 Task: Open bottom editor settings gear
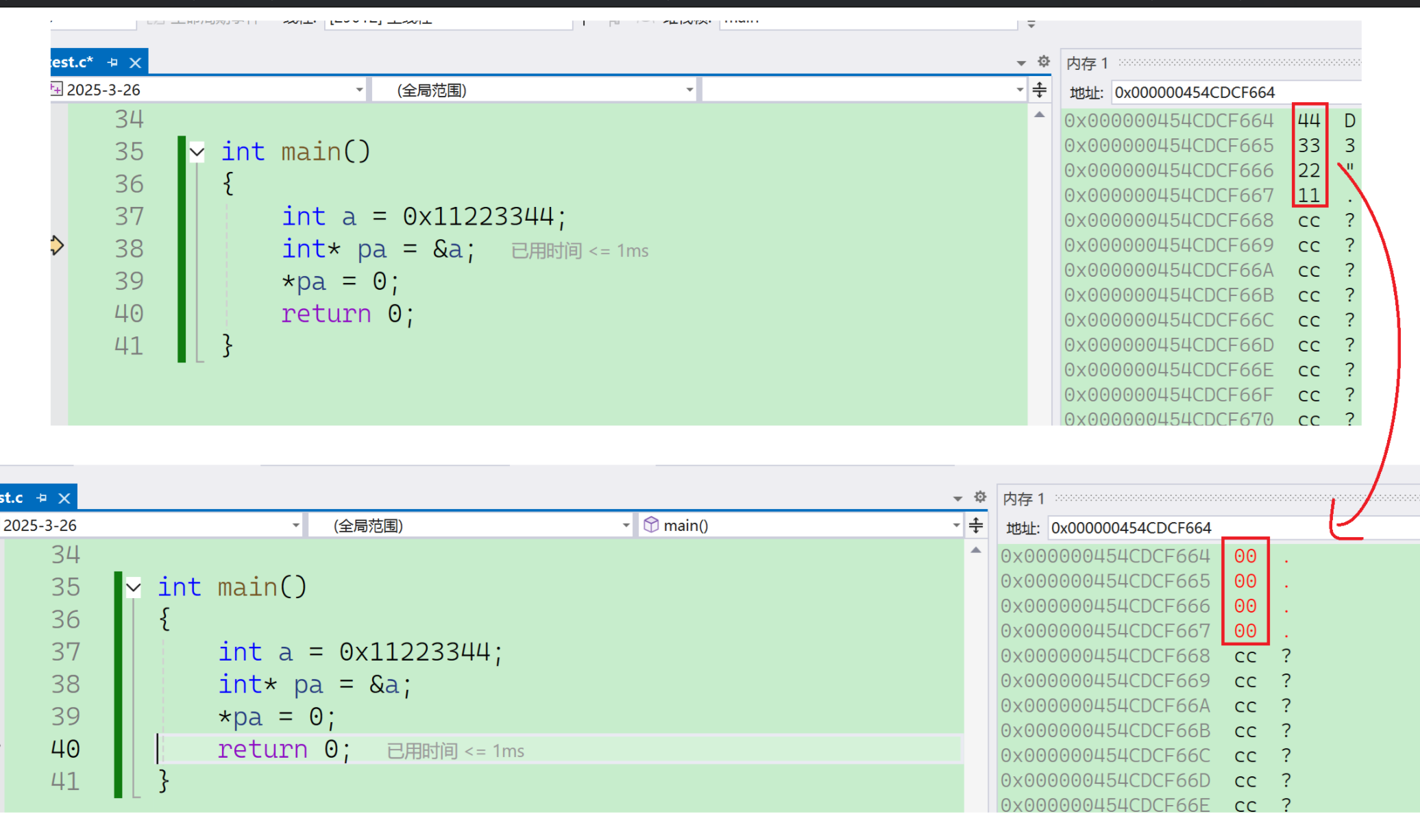coord(980,497)
